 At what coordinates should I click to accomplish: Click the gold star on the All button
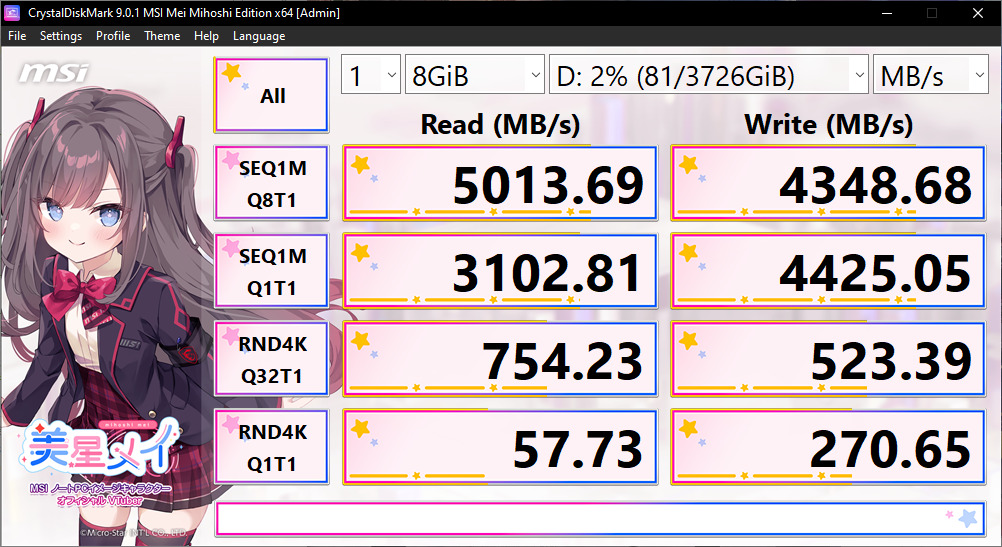[x=231, y=72]
